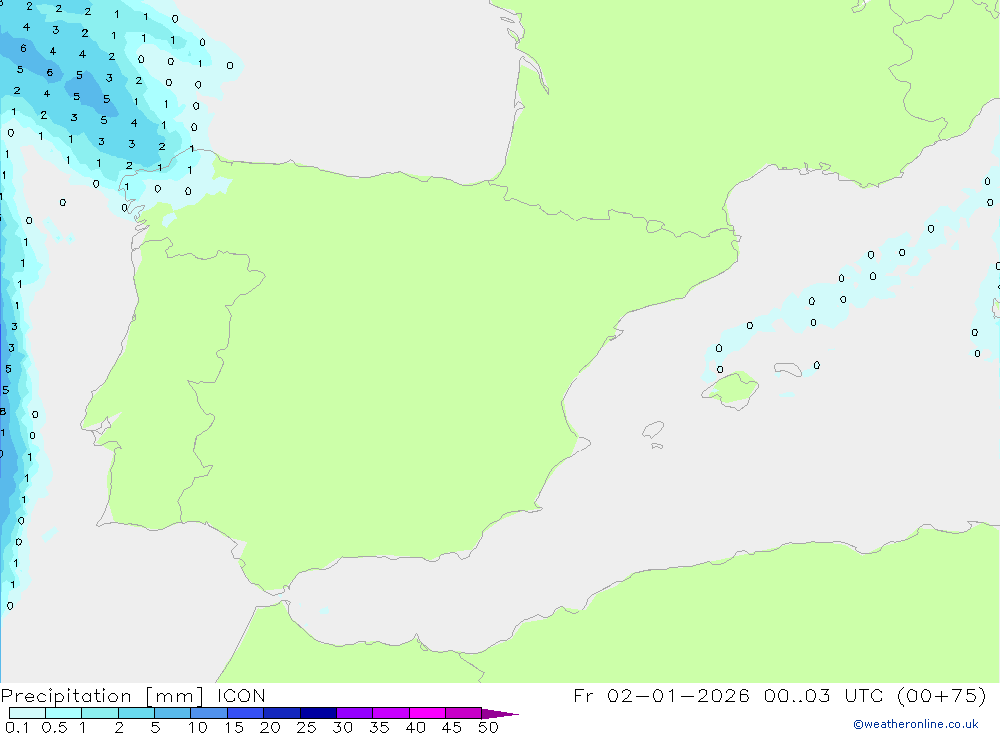The image size is (1000, 733).
Task: Click the '0.1' legend scale label
Action: pyautogui.click(x=17, y=727)
